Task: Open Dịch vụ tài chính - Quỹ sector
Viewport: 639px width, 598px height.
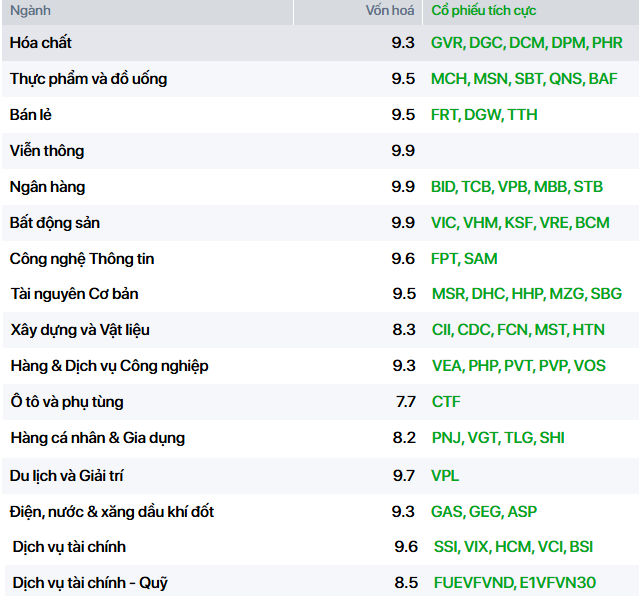Action: pyautogui.click(x=322, y=583)
